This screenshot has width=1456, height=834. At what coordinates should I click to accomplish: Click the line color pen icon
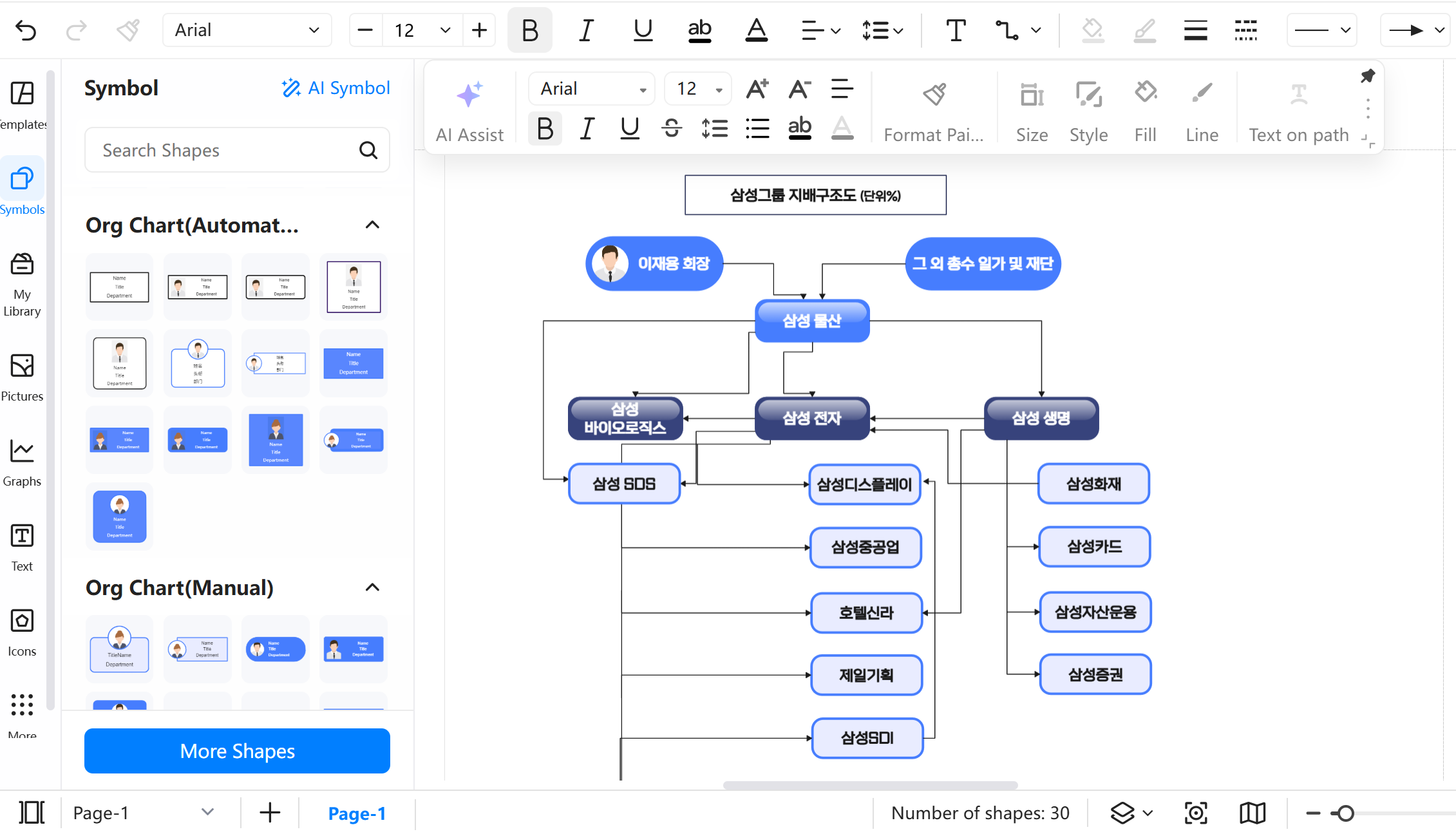coord(1144,30)
